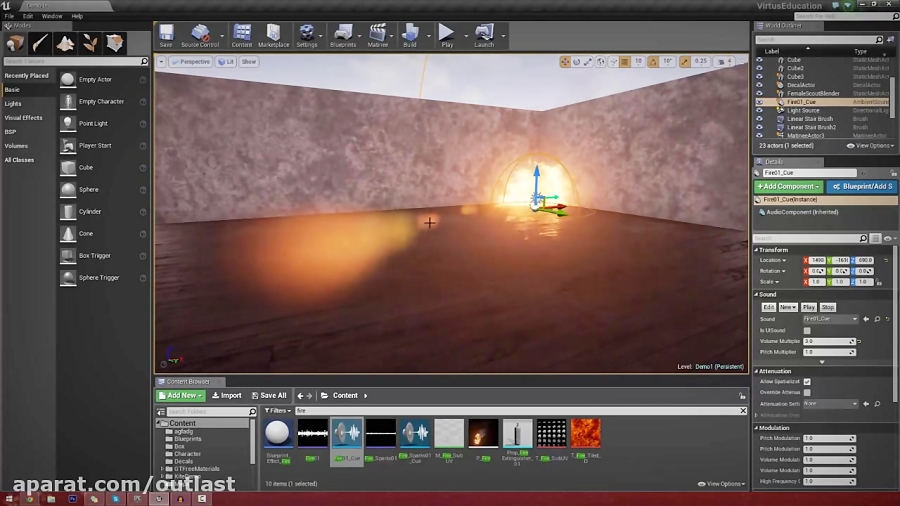Click the Launch toolbar icon
Screen dimensions: 900x506
pos(484,35)
